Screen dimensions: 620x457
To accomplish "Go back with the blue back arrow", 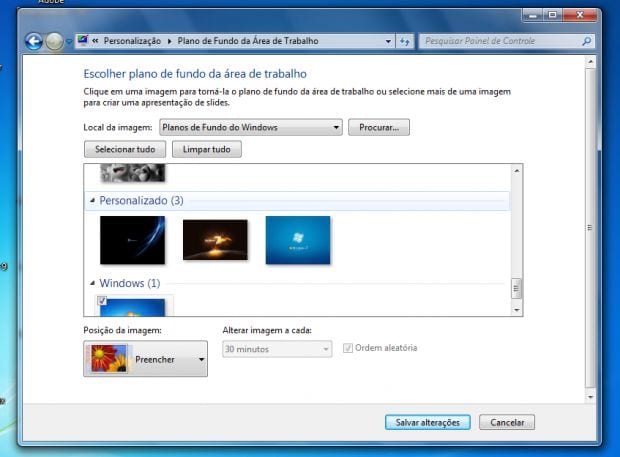I will click(x=34, y=41).
